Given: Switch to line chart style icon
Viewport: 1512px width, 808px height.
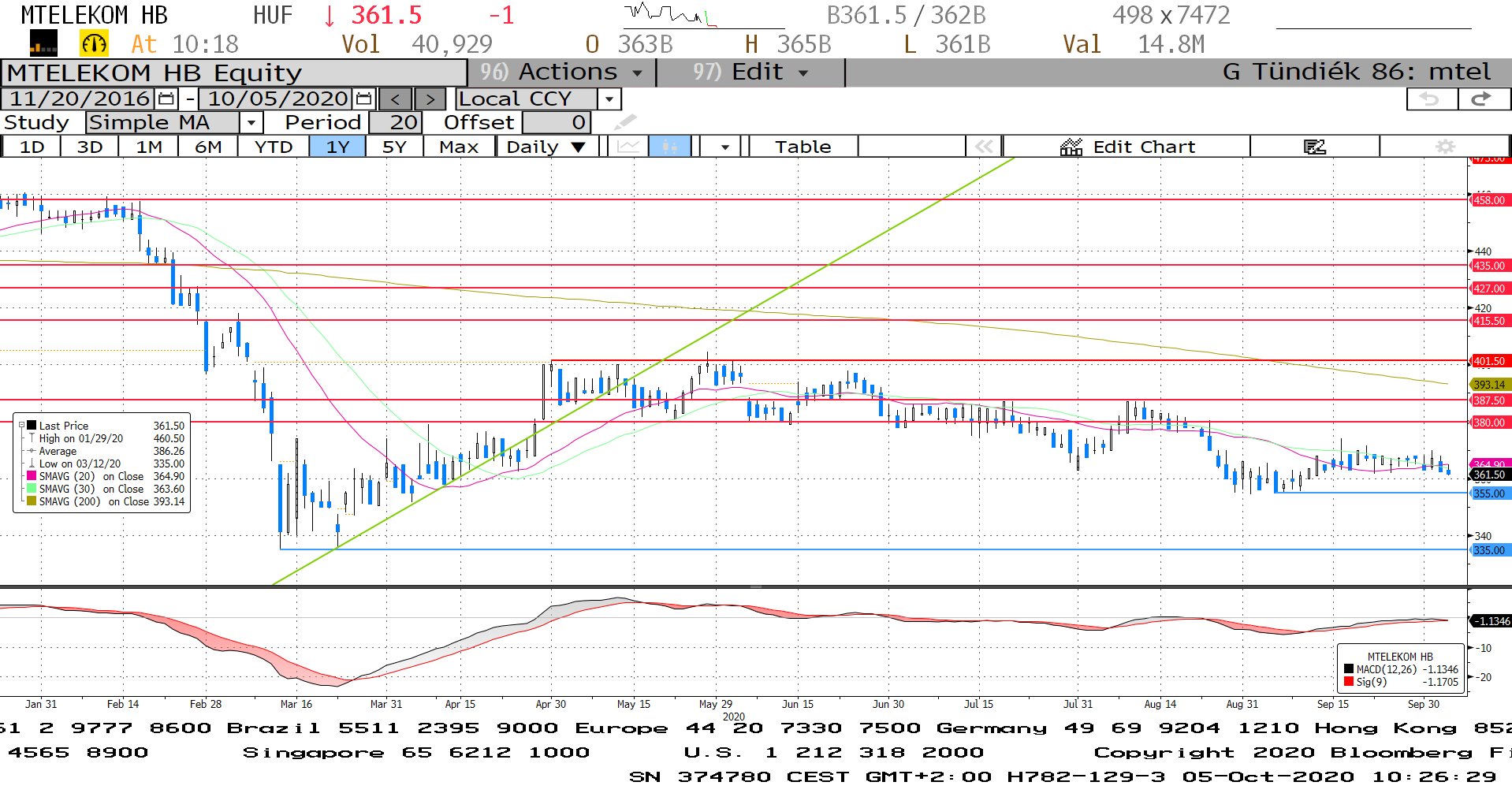Looking at the screenshot, I should (x=628, y=147).
